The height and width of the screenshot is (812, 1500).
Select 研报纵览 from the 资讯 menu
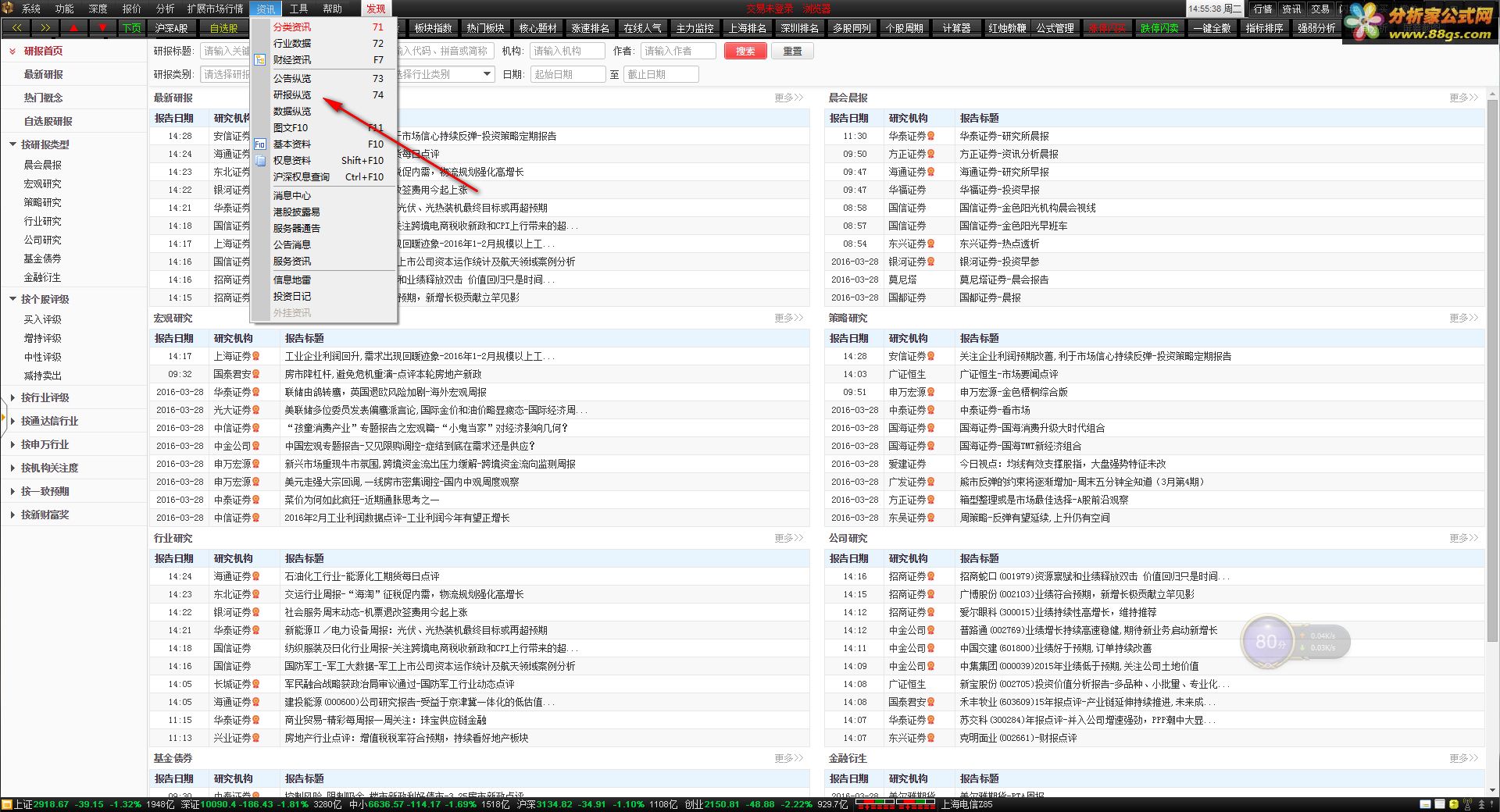pos(324,95)
